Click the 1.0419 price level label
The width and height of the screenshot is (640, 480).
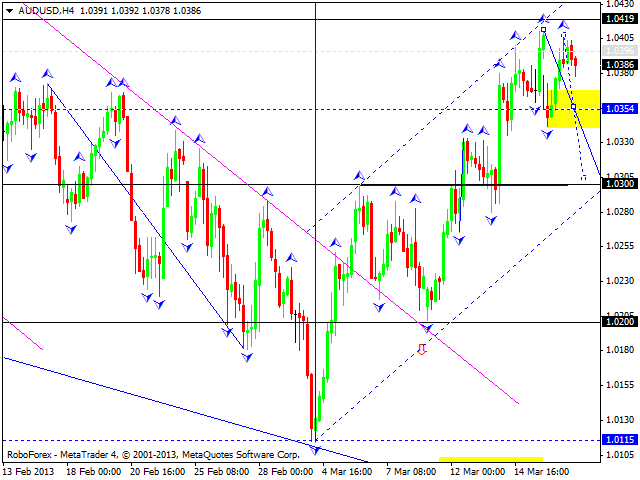tap(620, 19)
